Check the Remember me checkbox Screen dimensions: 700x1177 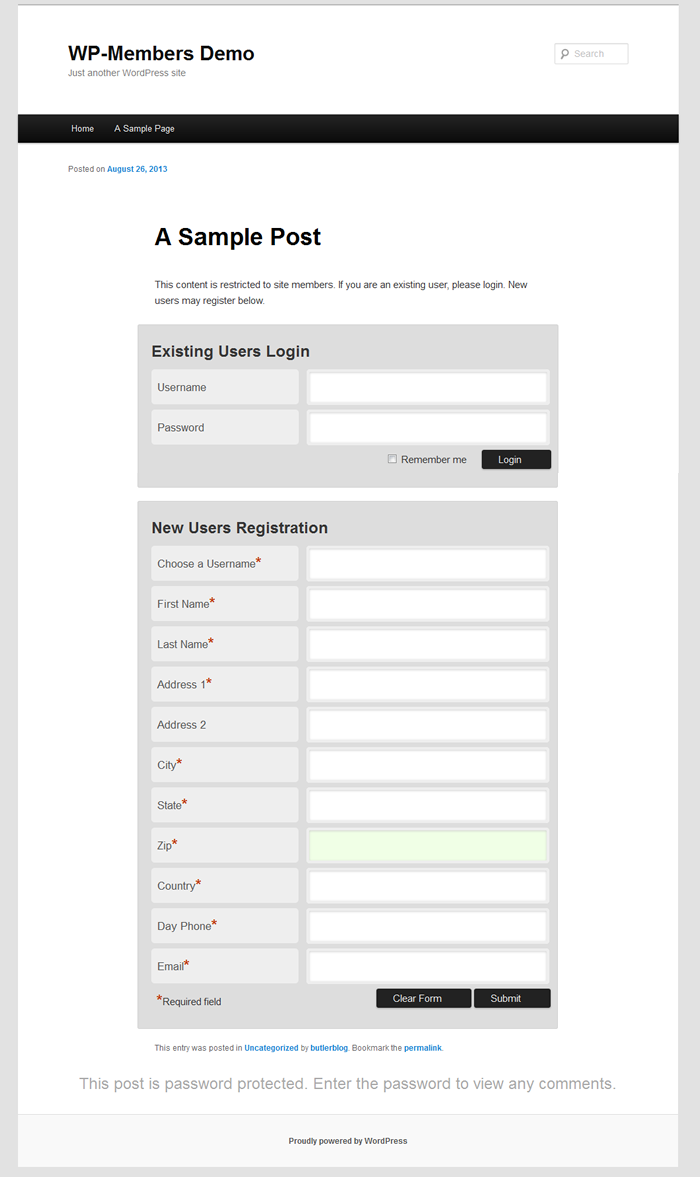coord(392,459)
